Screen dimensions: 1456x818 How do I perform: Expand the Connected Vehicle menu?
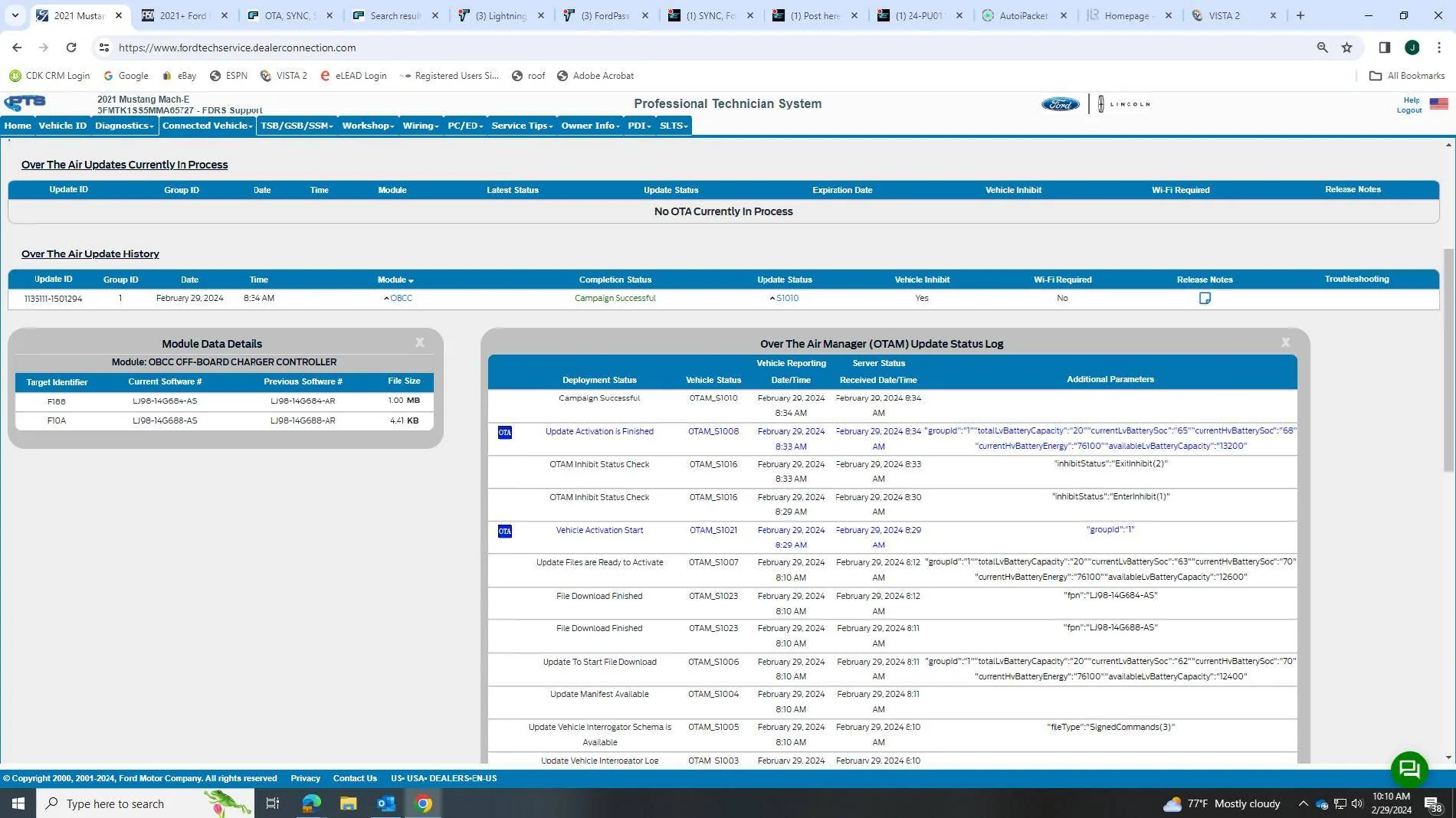(x=207, y=126)
